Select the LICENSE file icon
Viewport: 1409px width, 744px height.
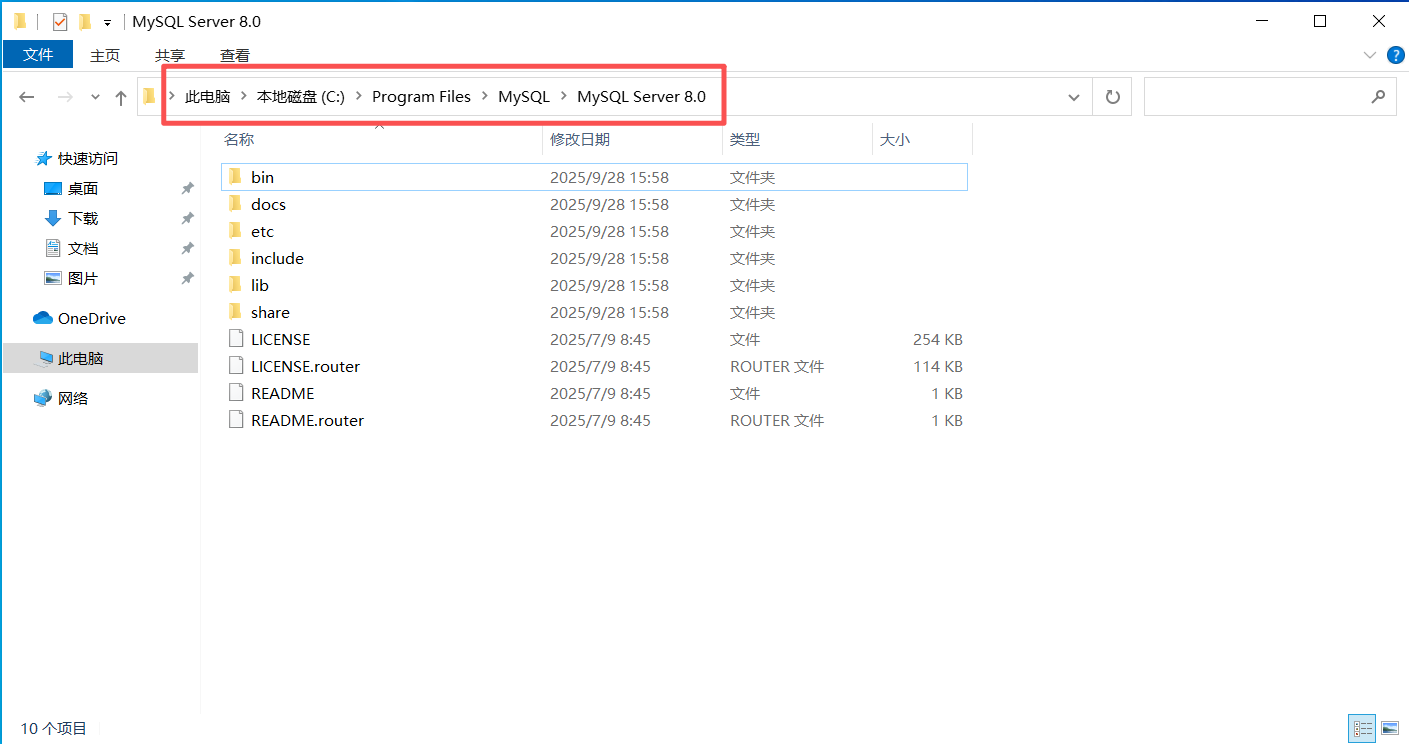[x=235, y=339]
